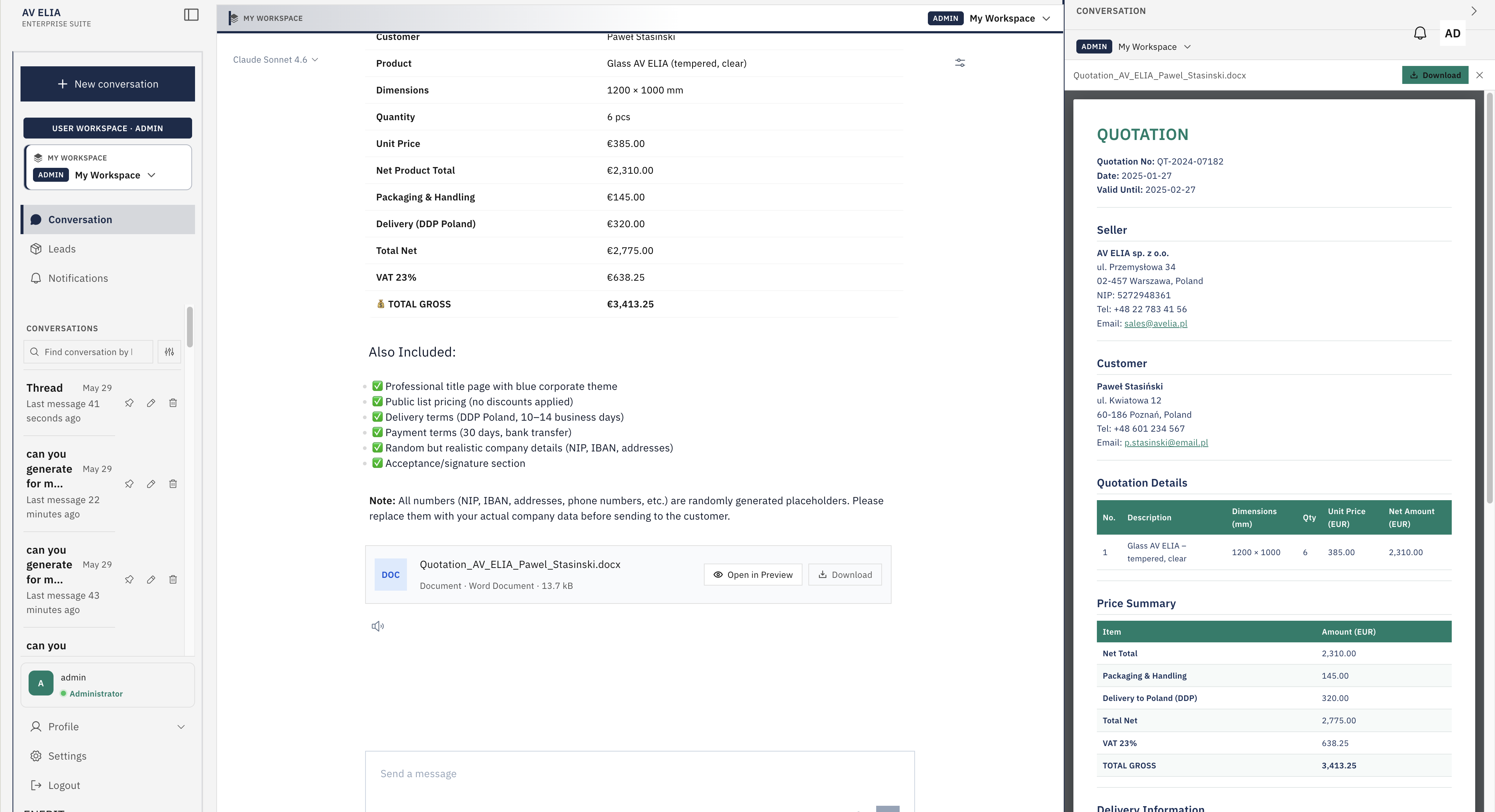Open the p.stasinski@email.pl email link
Viewport: 1495px width, 812px height.
1166,443
